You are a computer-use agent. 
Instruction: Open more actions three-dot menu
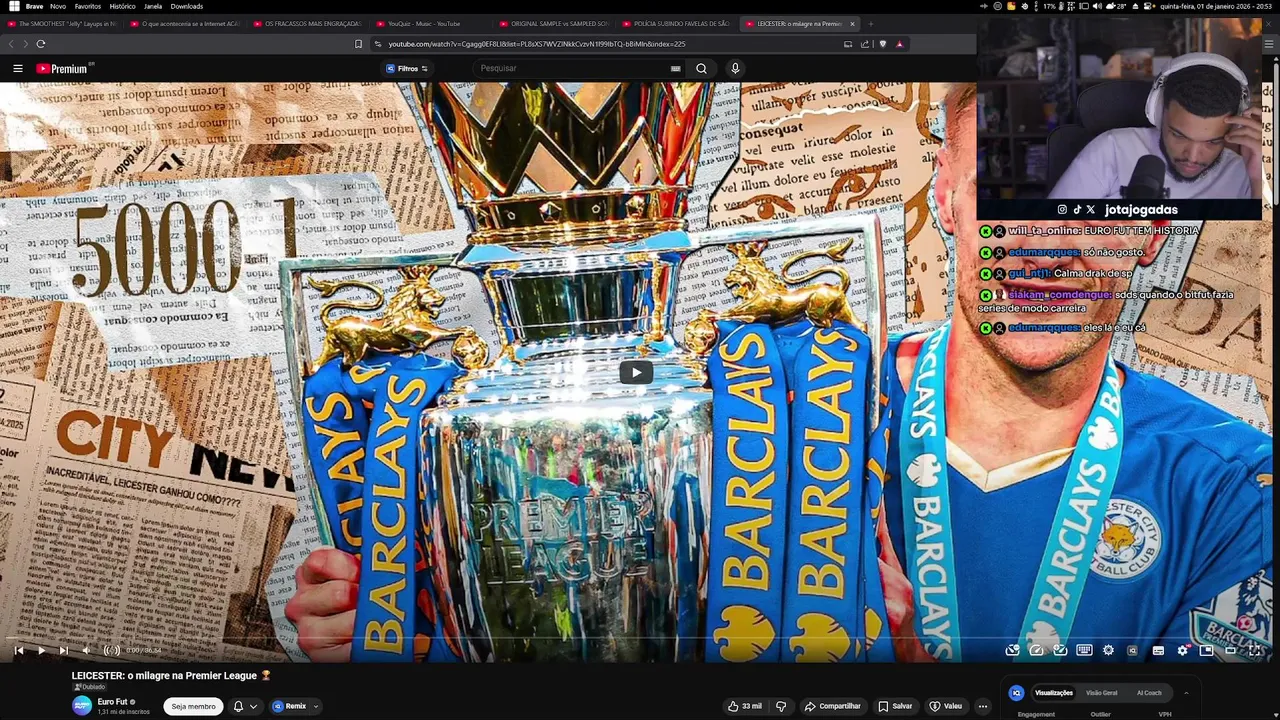[982, 706]
